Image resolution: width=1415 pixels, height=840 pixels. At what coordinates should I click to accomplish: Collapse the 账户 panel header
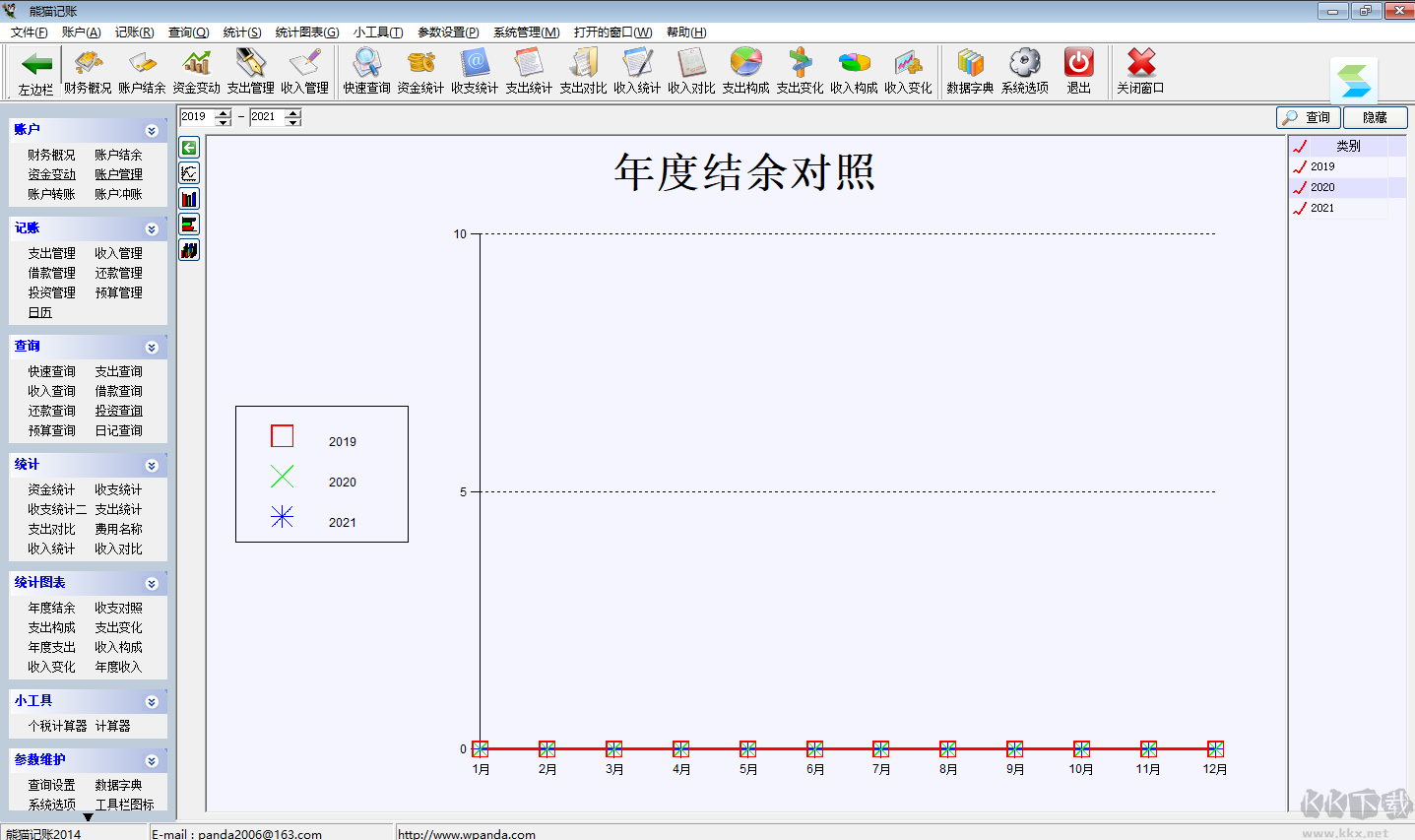coord(152,129)
